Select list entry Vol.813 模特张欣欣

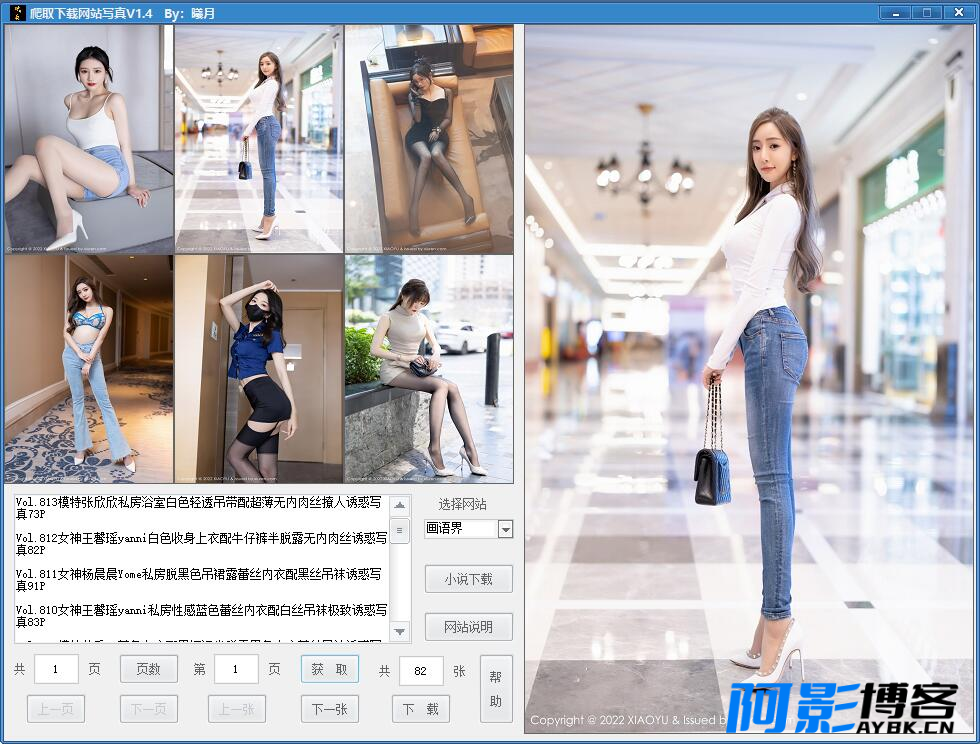[x=201, y=508]
